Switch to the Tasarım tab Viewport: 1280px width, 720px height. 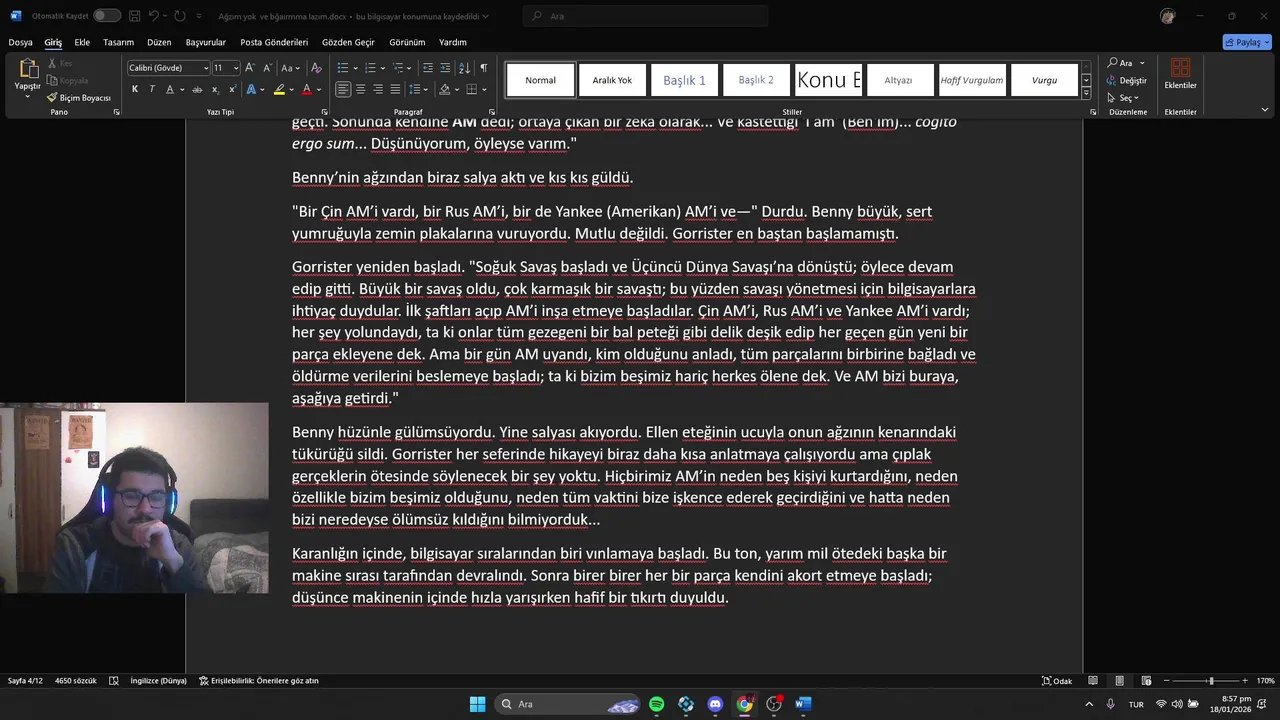pos(118,42)
